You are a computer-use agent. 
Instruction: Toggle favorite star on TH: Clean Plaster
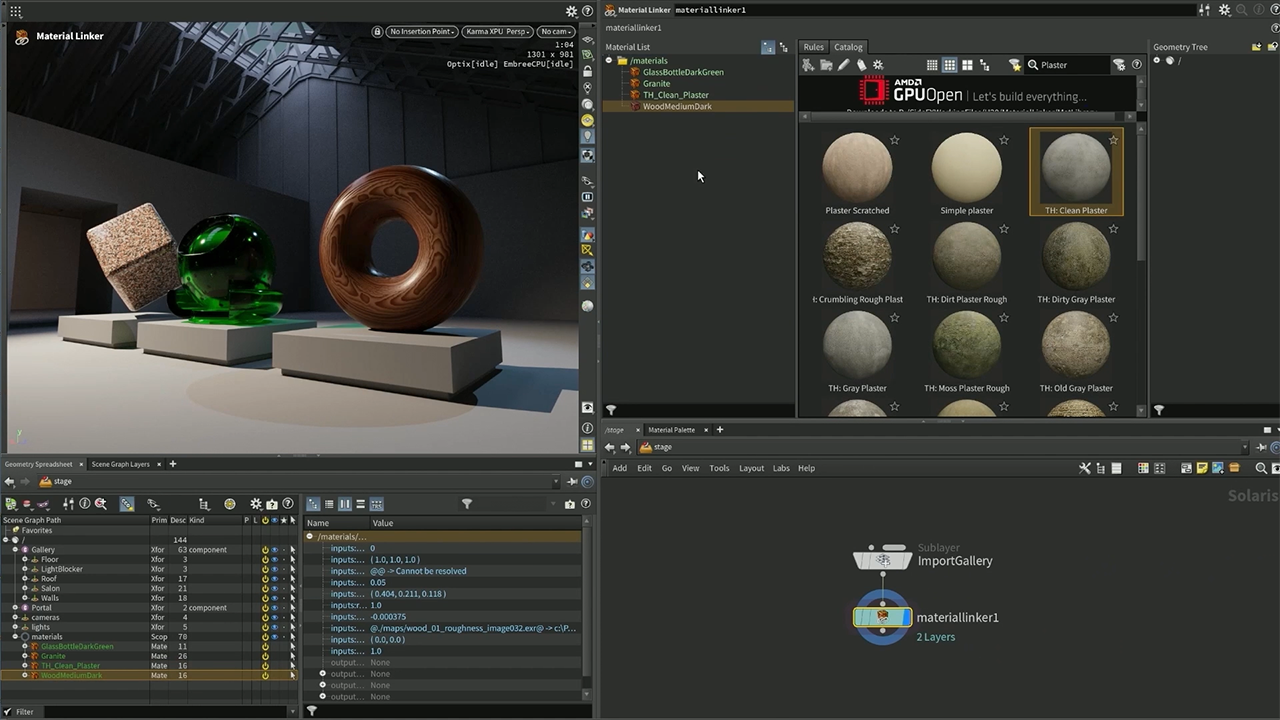pyautogui.click(x=1113, y=140)
